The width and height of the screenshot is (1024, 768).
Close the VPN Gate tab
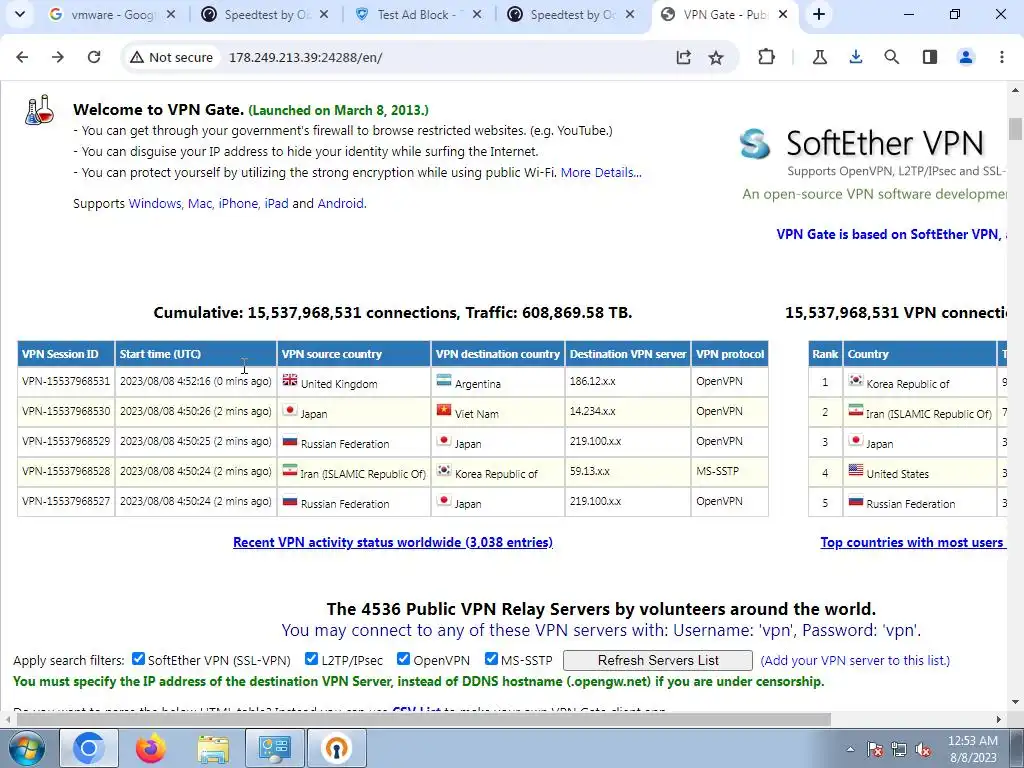(783, 14)
